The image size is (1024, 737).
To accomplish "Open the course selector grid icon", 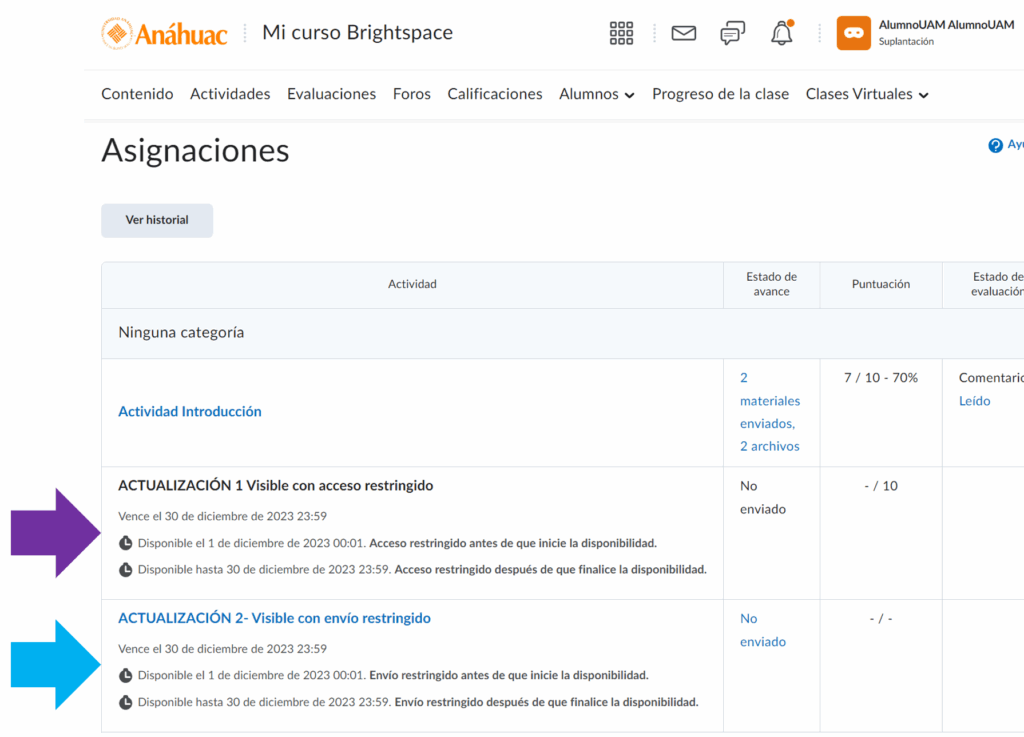I will (621, 33).
